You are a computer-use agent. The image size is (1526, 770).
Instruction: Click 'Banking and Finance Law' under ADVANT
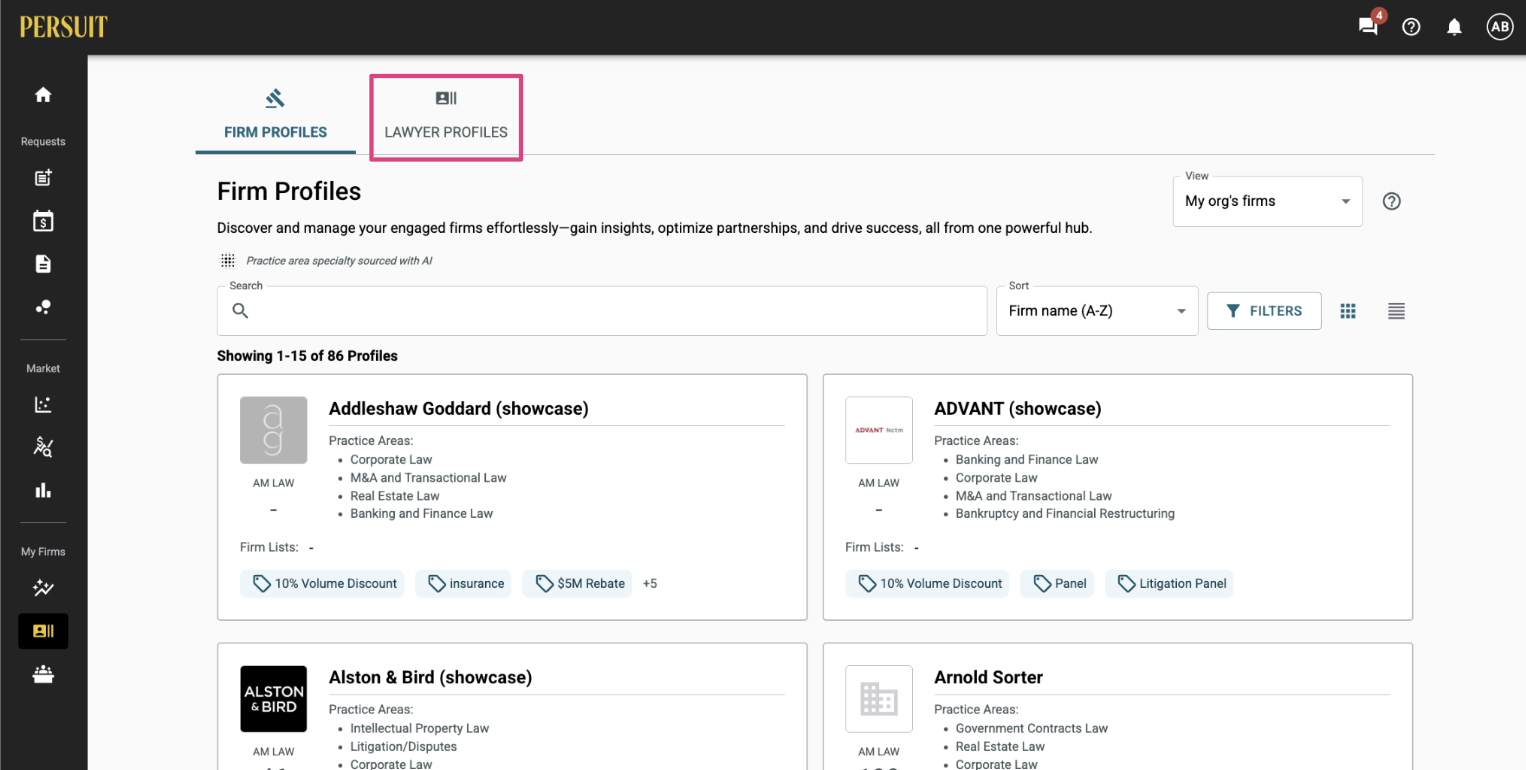(1027, 460)
